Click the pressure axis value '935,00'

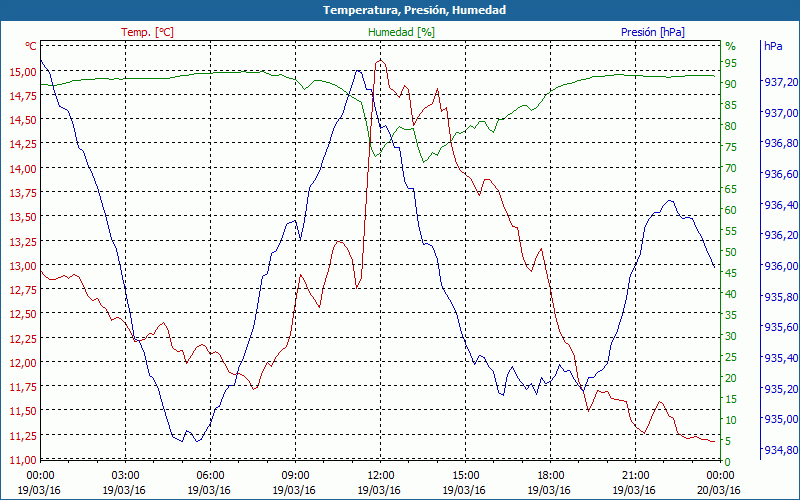click(781, 419)
